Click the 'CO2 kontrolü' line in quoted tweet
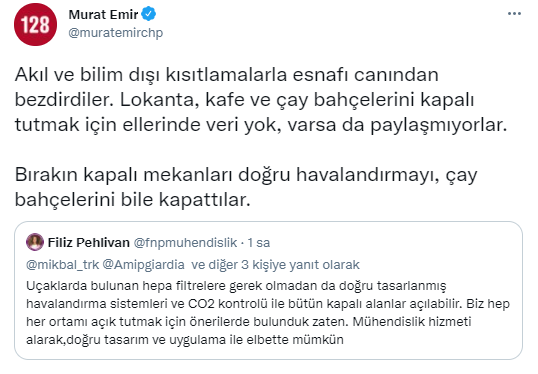The image size is (538, 374). [x=268, y=304]
